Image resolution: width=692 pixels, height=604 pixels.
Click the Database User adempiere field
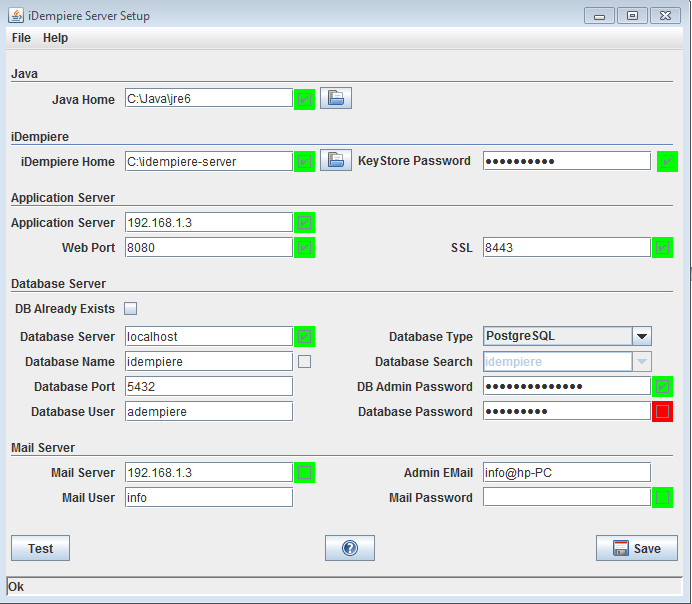click(209, 411)
